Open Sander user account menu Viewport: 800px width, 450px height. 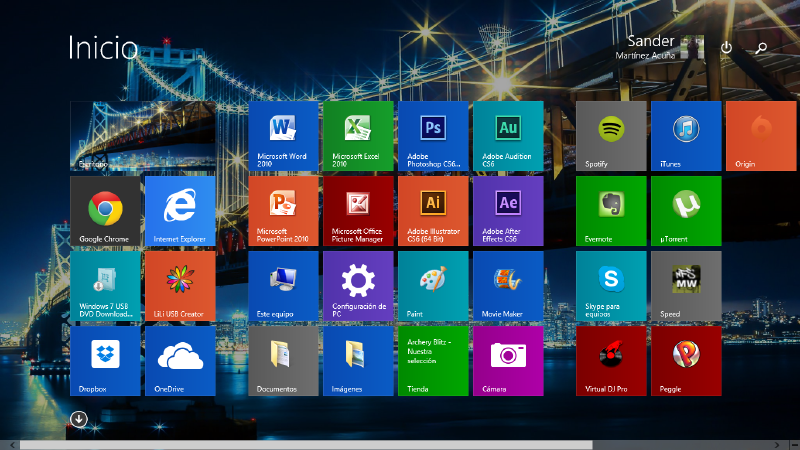(646, 46)
